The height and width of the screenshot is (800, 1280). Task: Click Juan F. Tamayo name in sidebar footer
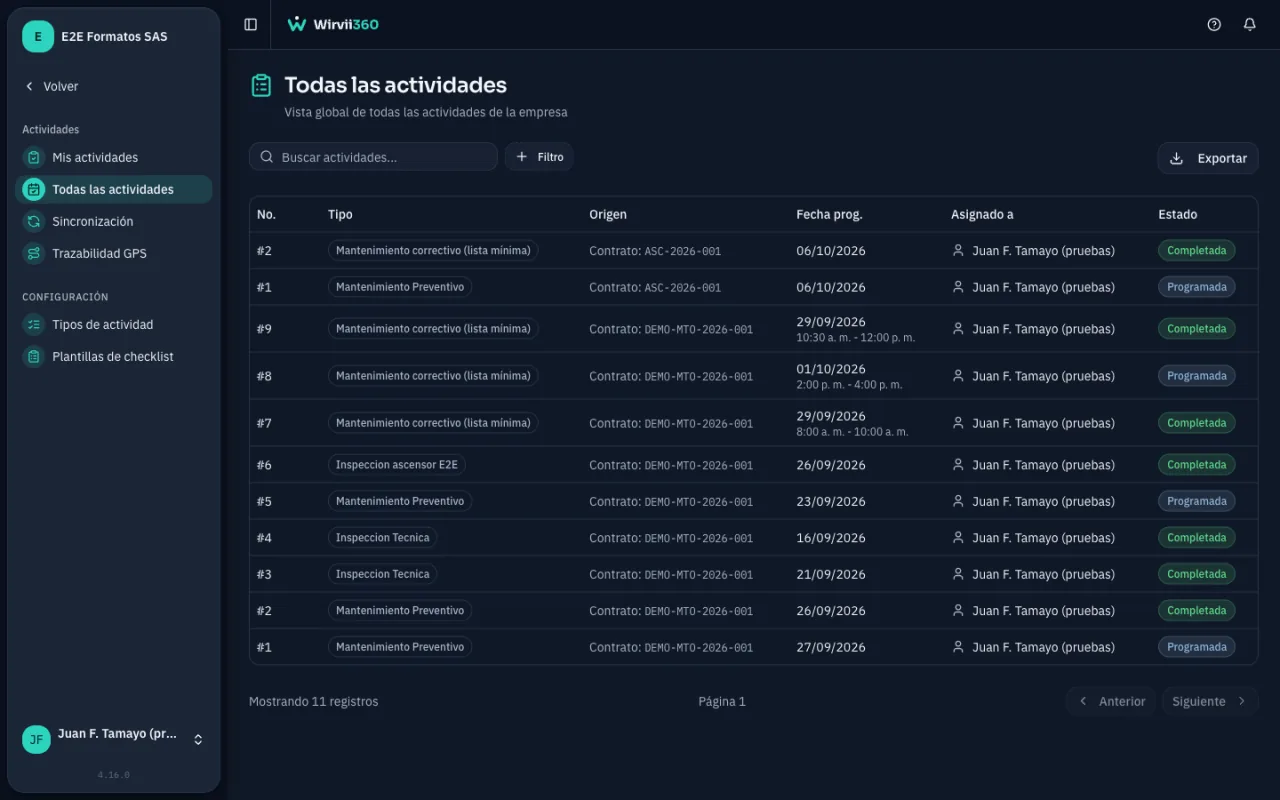pos(117,734)
